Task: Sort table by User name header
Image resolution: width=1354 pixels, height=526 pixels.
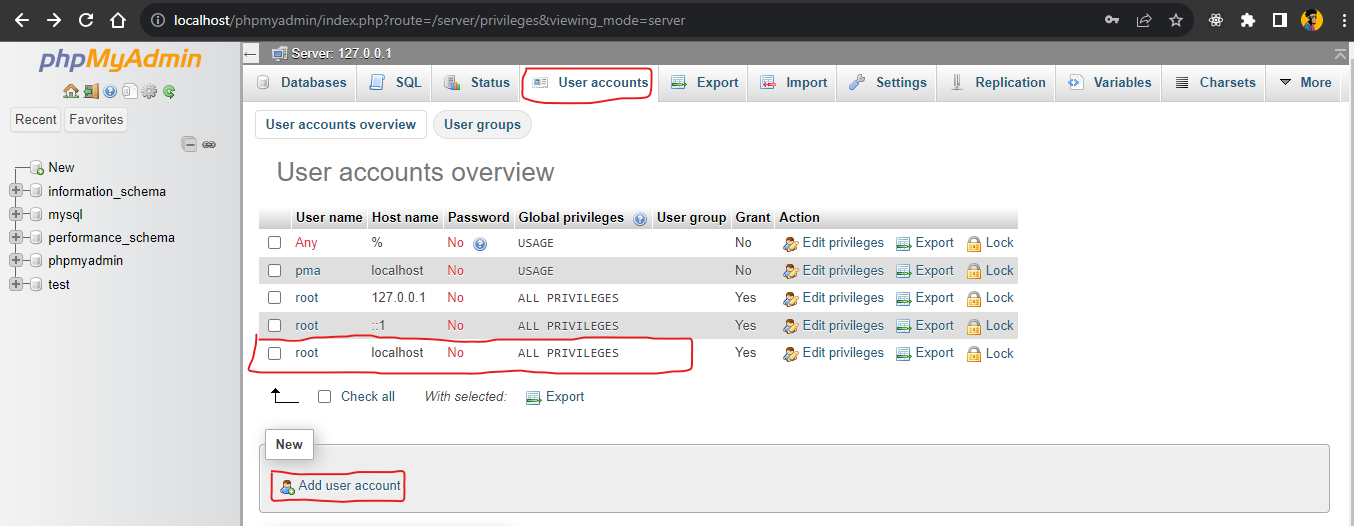Action: point(329,218)
